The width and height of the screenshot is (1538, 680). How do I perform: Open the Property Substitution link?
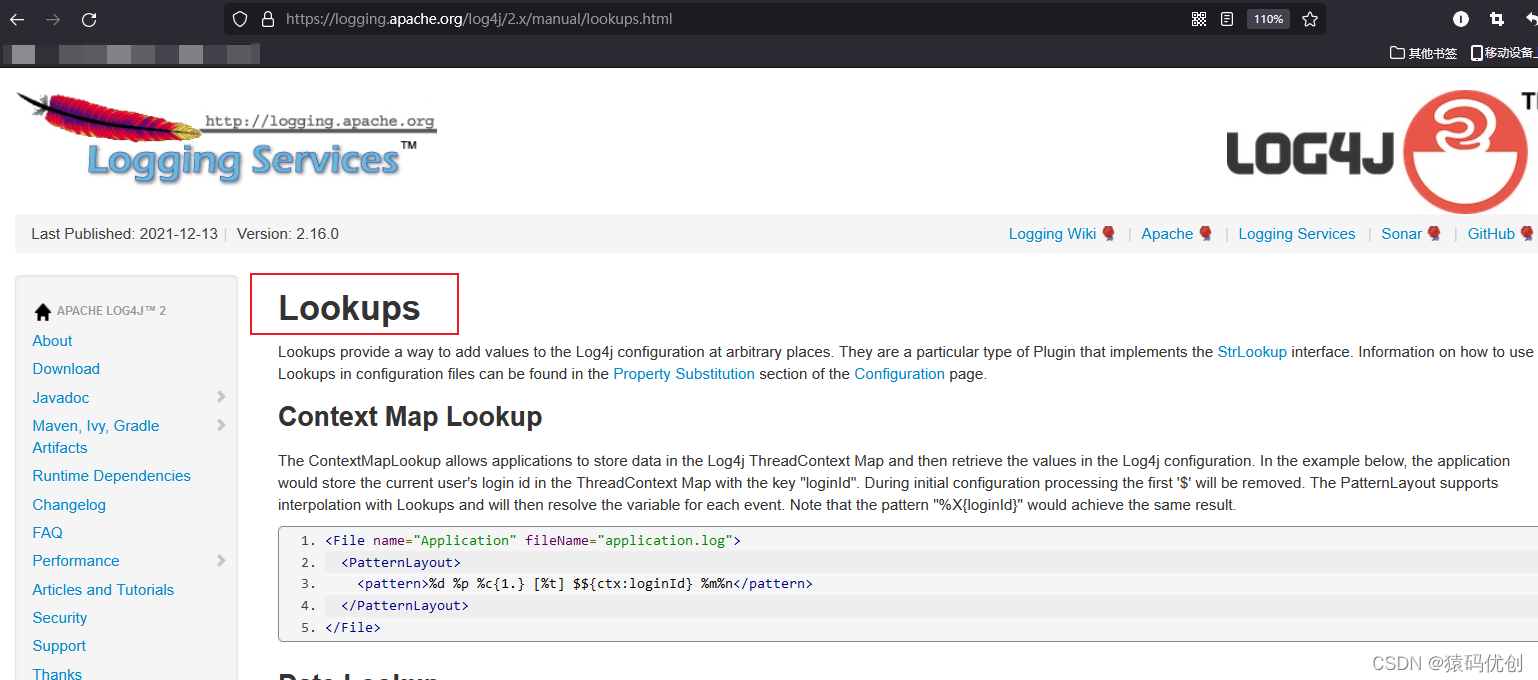(x=684, y=374)
